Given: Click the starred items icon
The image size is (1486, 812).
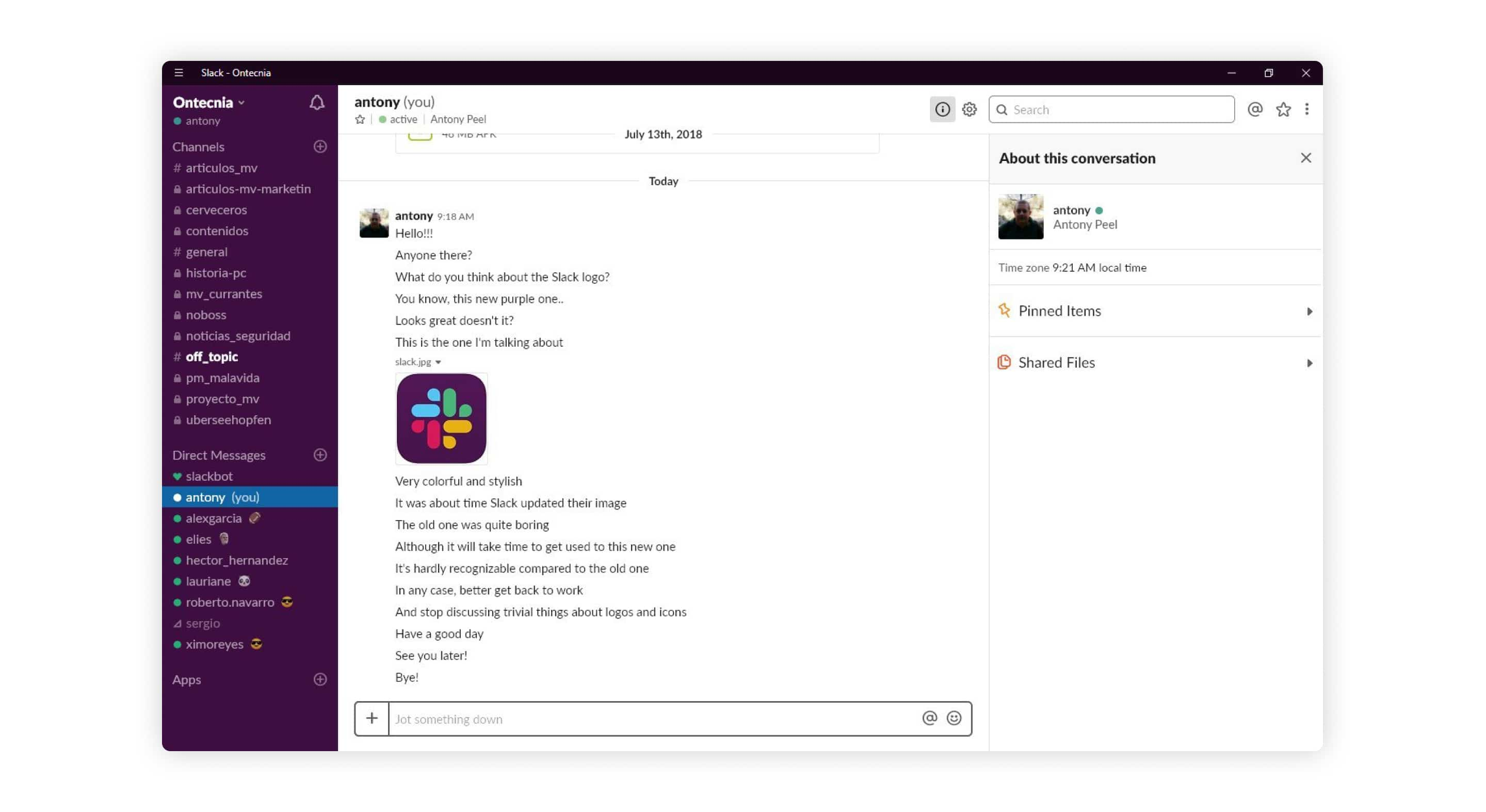Looking at the screenshot, I should coord(1282,109).
